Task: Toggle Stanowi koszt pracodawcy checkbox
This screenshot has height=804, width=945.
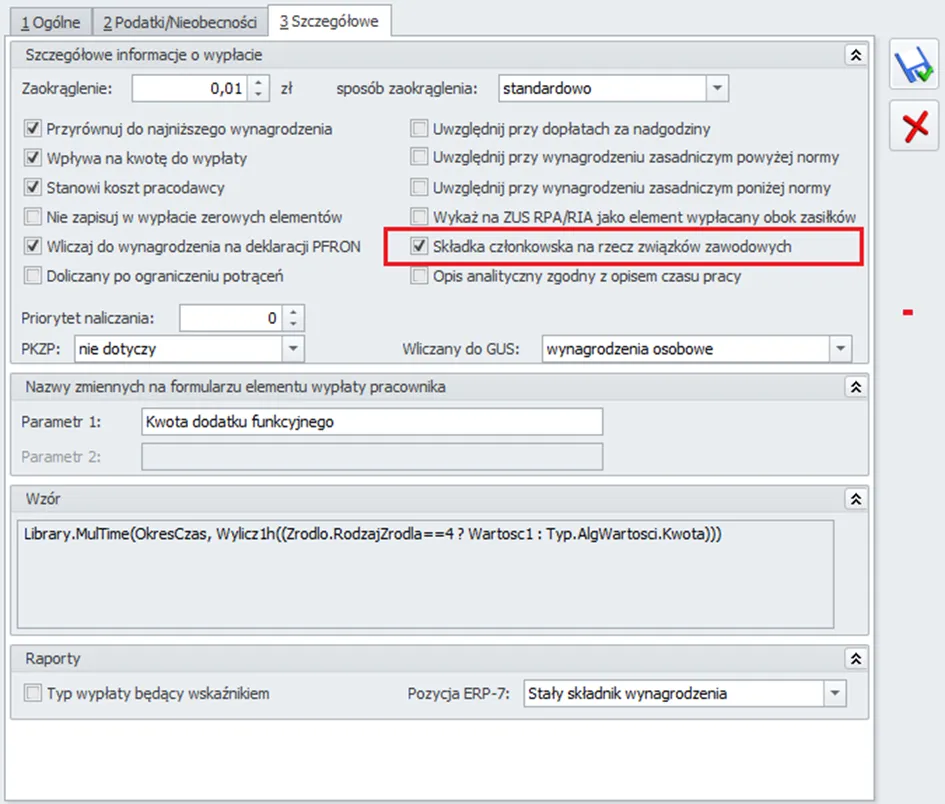Action: coord(33,188)
